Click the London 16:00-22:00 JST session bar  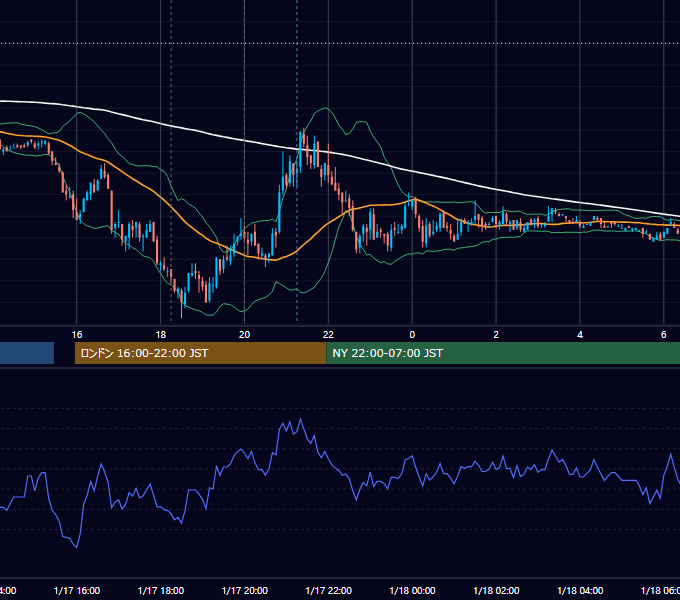[200, 353]
